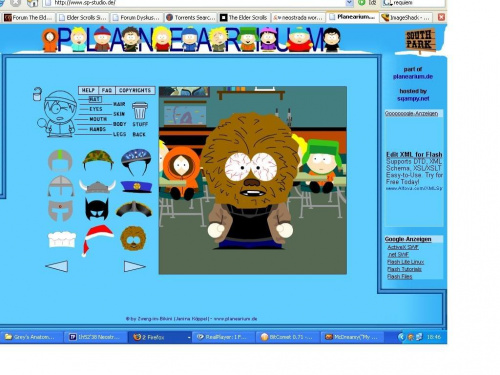Open the ImageShack browser tab
This screenshot has height=375, width=500.
click(x=406, y=17)
